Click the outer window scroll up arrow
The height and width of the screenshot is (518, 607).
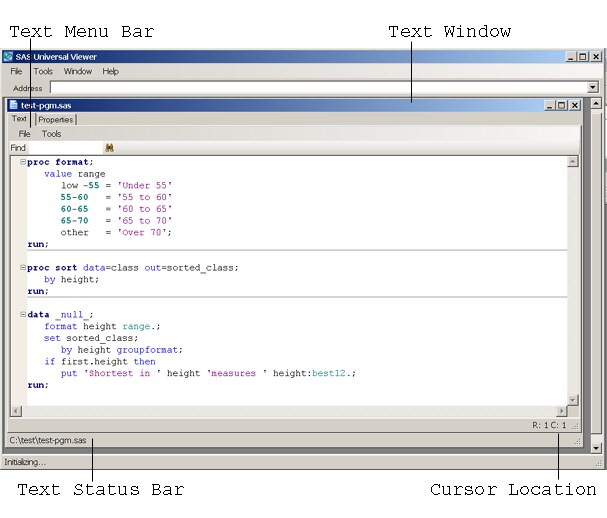(x=596, y=103)
